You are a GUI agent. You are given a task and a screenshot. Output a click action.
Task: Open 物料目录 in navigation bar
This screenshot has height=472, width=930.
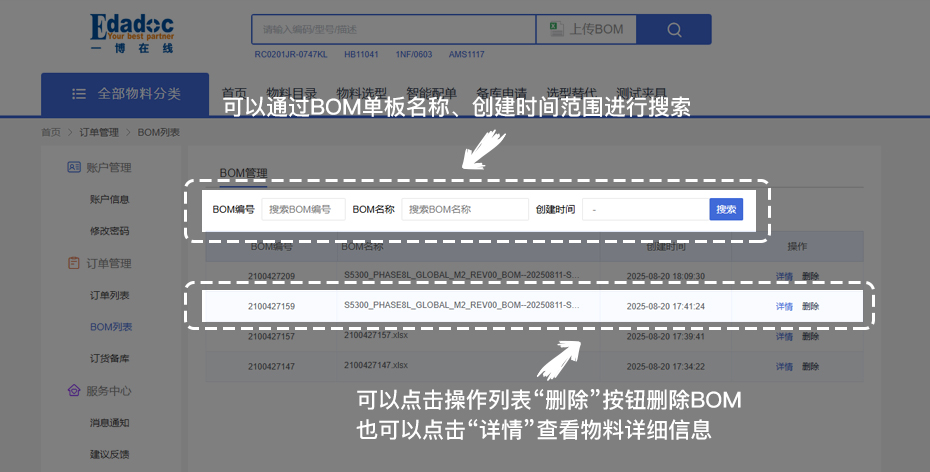(291, 93)
